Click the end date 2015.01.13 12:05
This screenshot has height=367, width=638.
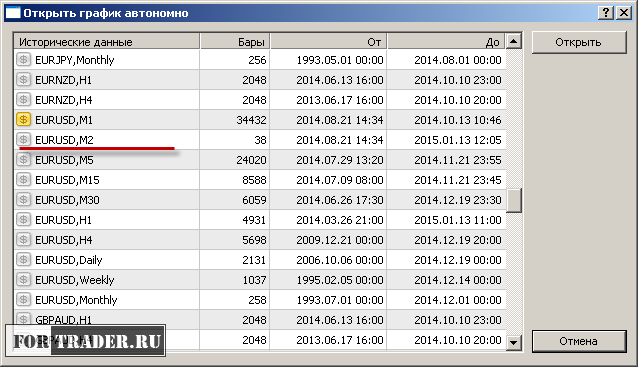coord(458,140)
